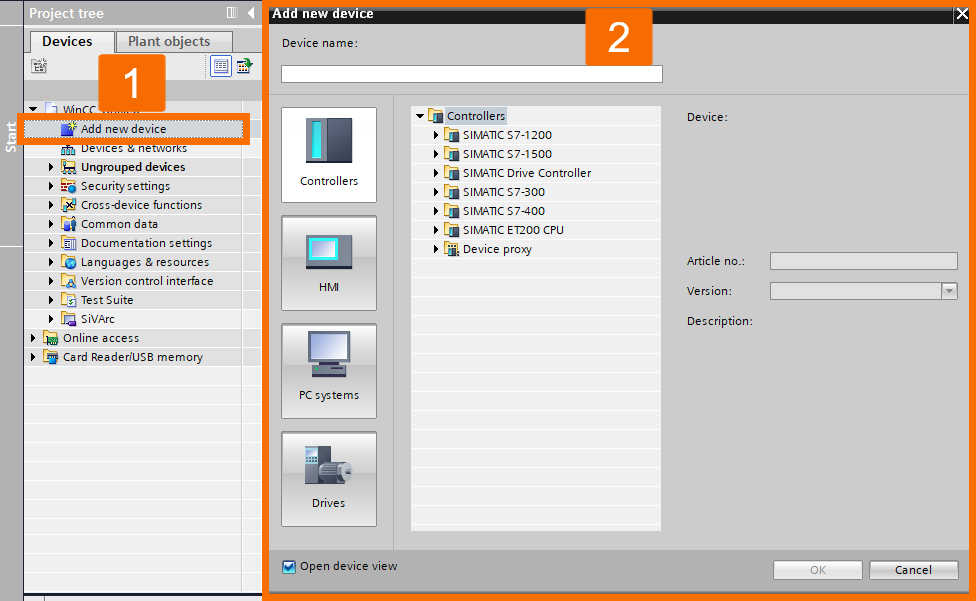Expand the SIMATIC Drive Controller node
976x601 pixels.
pyautogui.click(x=436, y=173)
